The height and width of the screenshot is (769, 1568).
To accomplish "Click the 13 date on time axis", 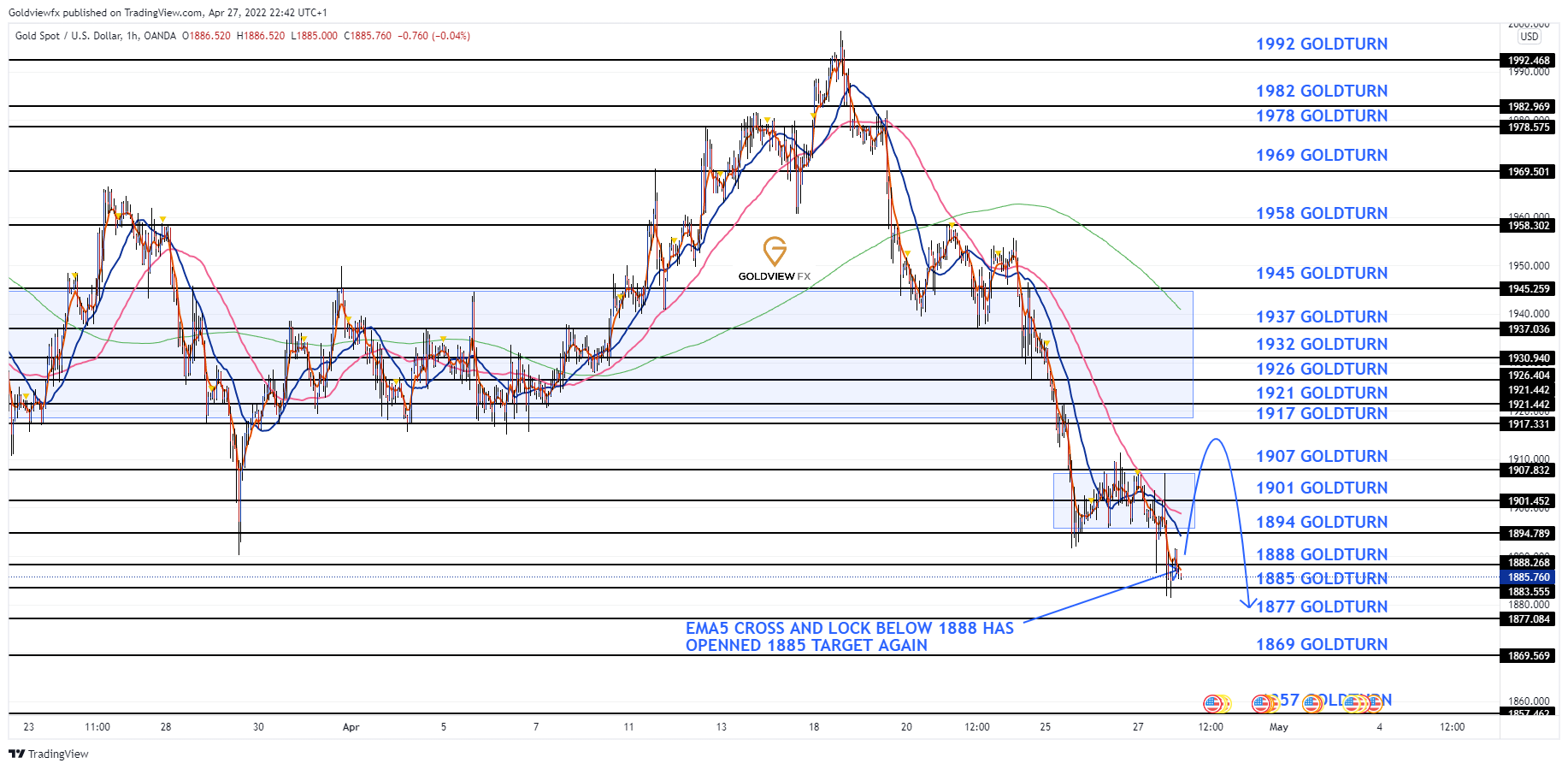I will 722,727.
